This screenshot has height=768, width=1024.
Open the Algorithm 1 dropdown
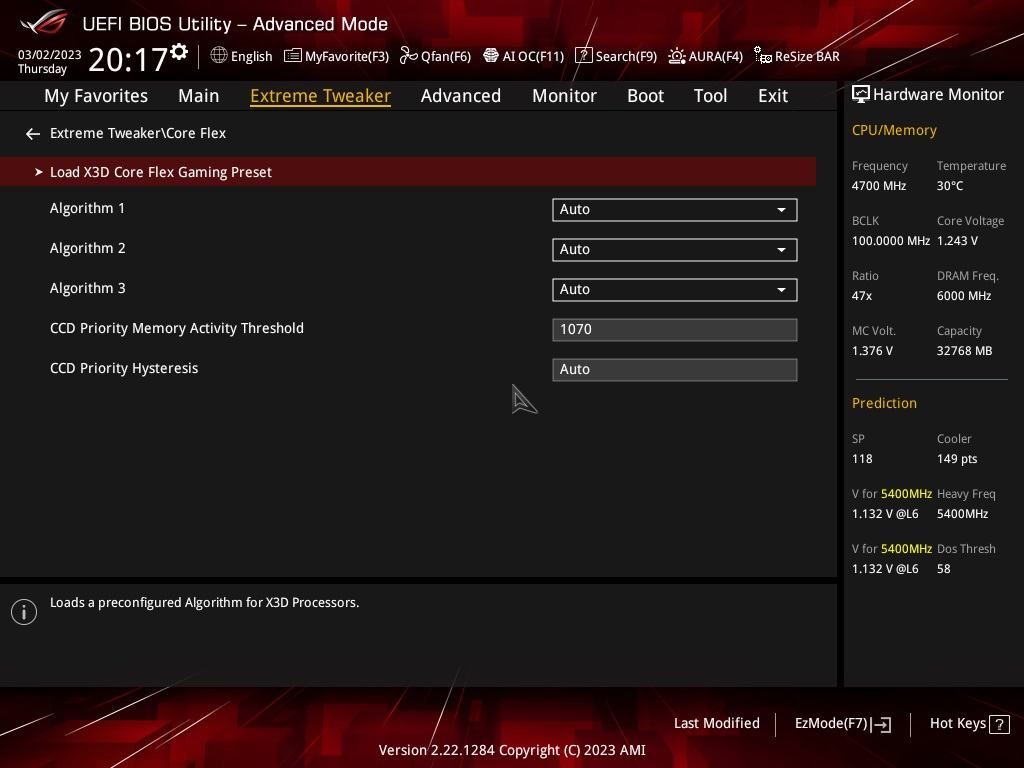point(675,210)
